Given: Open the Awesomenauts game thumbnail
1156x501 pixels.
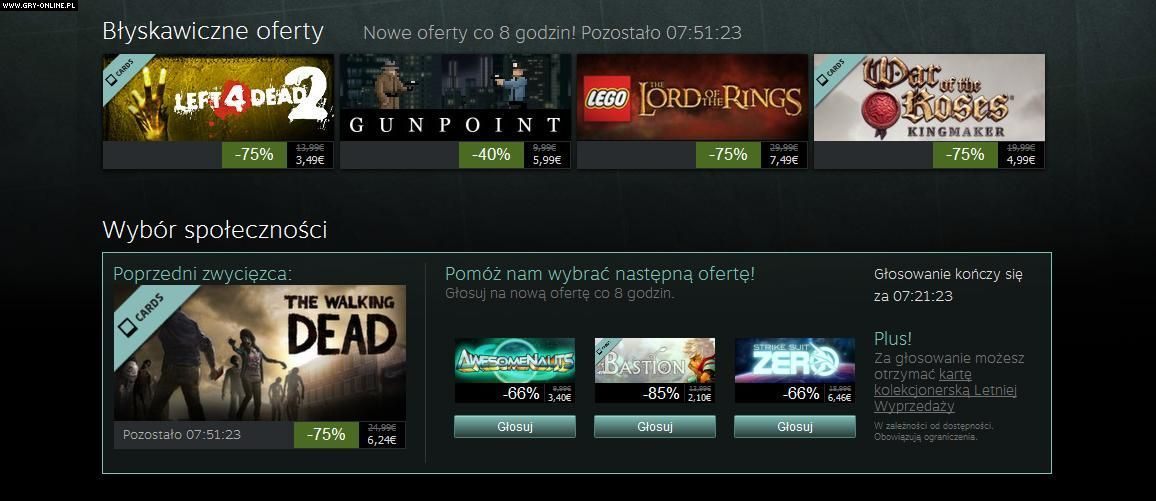Looking at the screenshot, I should tap(515, 360).
